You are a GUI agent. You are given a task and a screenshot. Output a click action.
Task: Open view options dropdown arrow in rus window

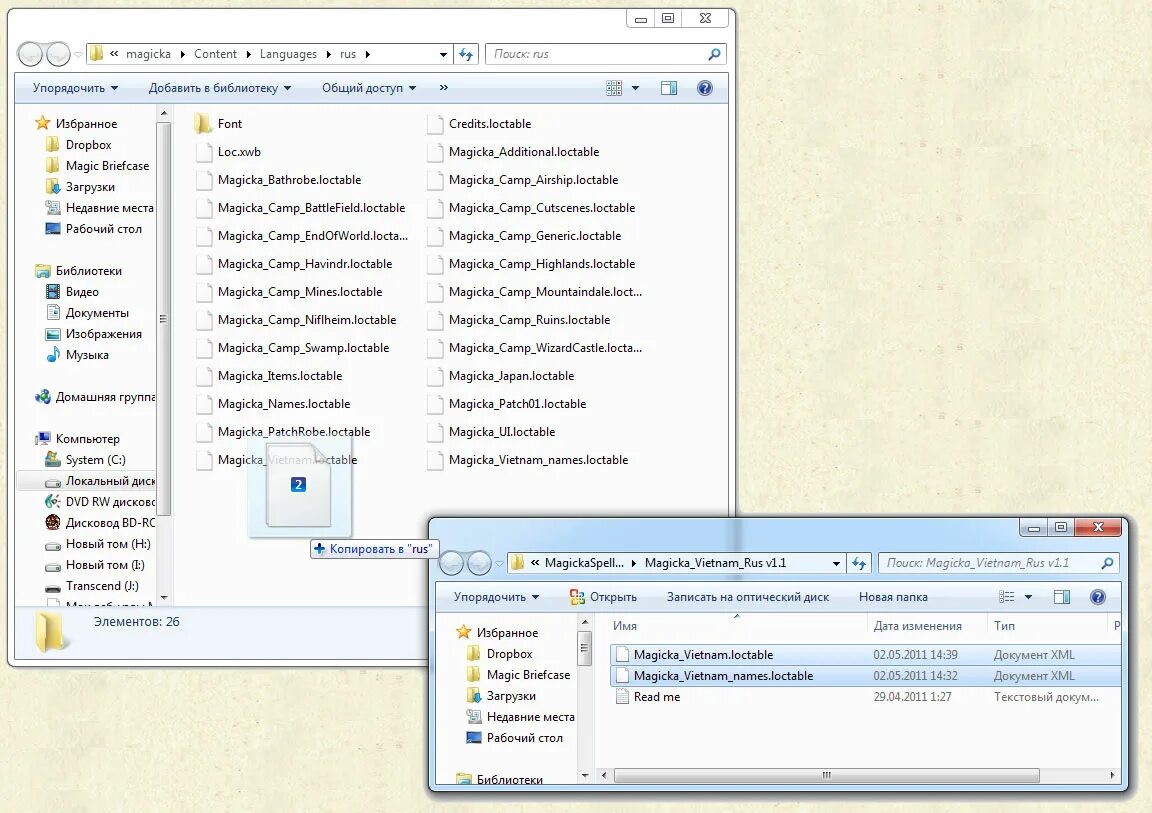636,88
